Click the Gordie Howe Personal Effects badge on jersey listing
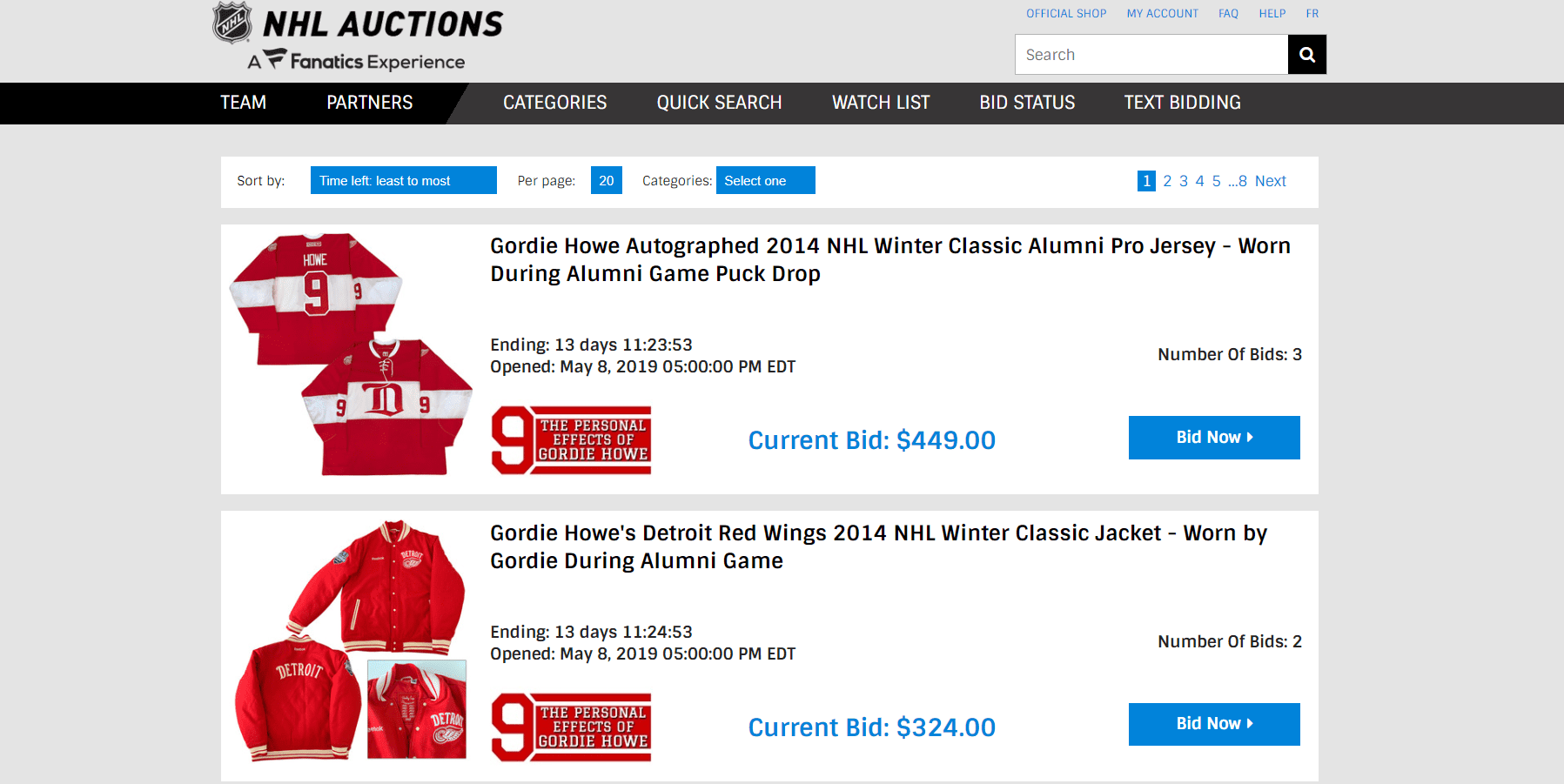The height and width of the screenshot is (784, 1564). (571, 440)
